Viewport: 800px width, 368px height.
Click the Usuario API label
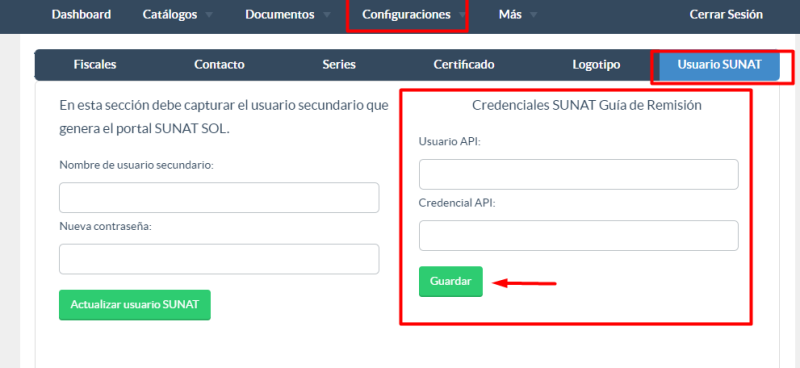point(450,142)
